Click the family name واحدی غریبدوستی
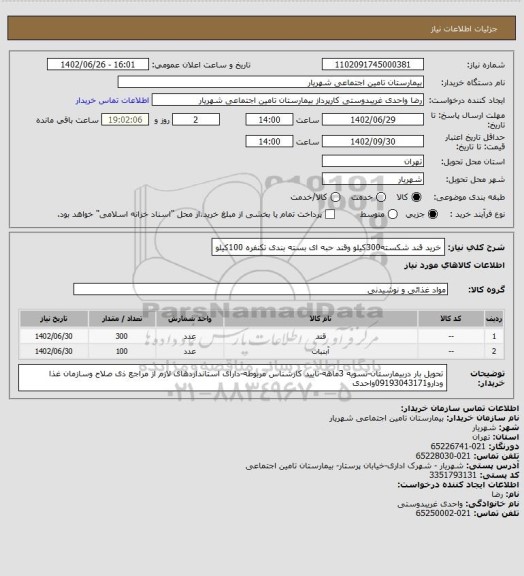Screen dimensions: 524x576 [x=430, y=504]
